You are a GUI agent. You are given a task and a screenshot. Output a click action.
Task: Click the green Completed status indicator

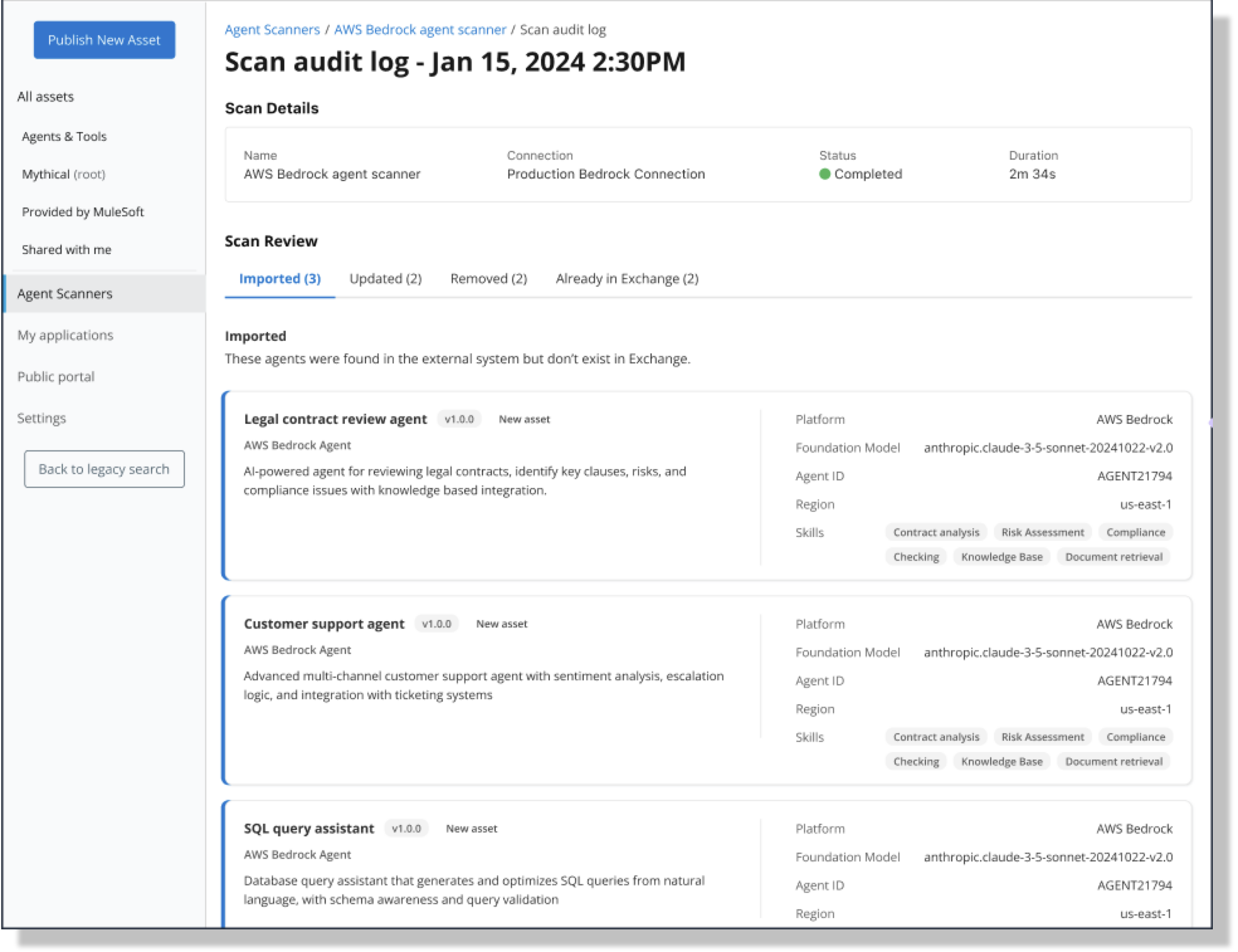(826, 174)
